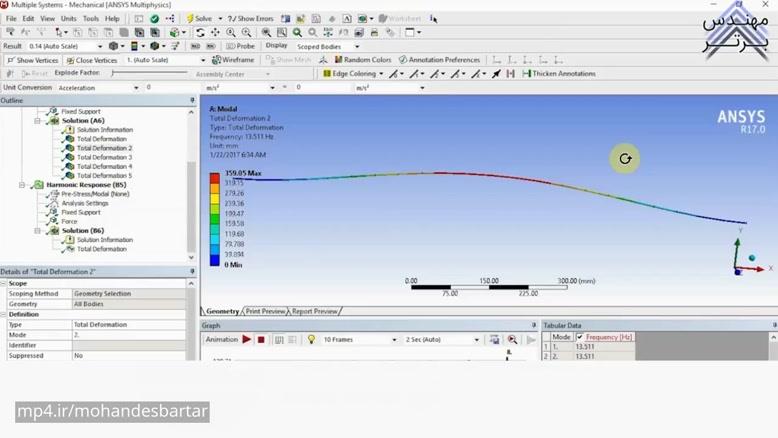Switch to Print Preview tab

coord(265,311)
